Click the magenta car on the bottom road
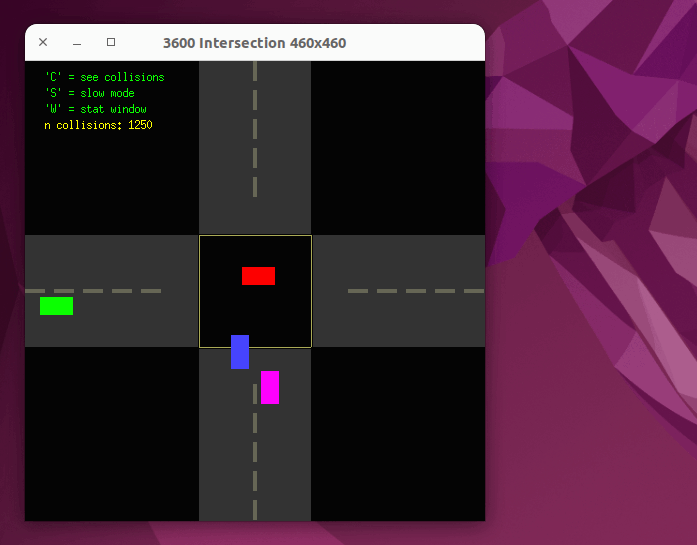 click(270, 387)
